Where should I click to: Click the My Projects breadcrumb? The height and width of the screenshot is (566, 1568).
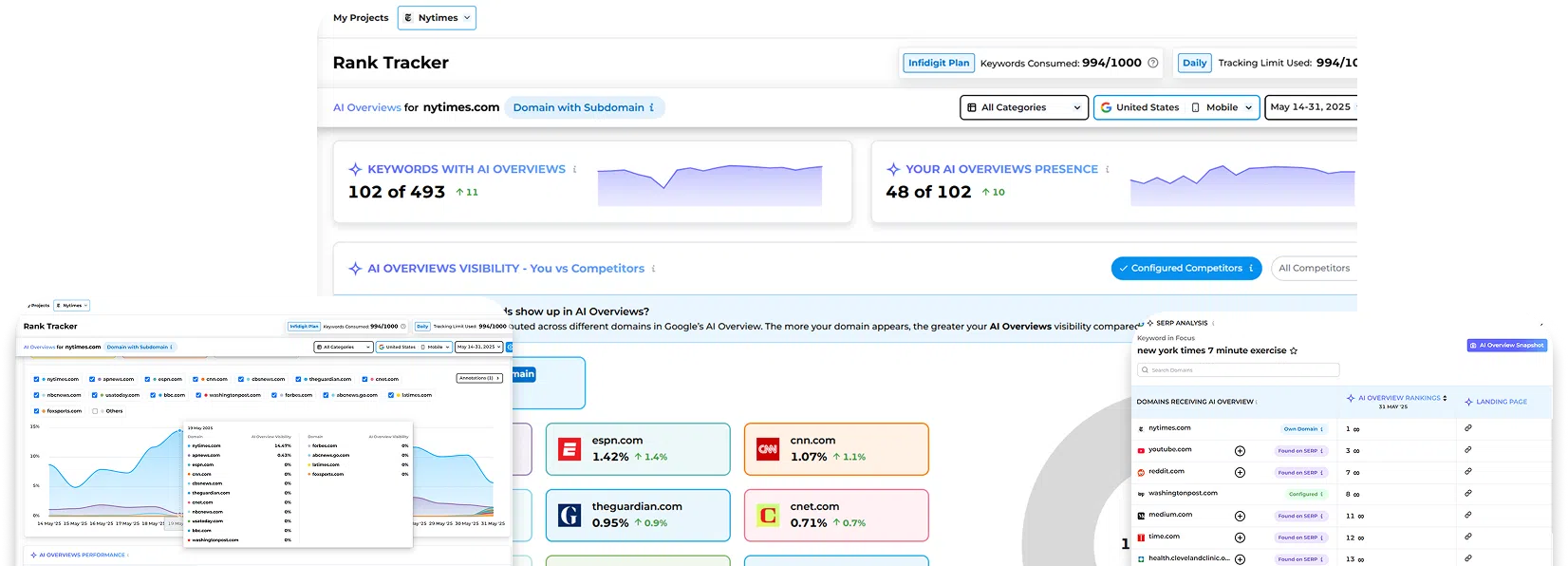[x=361, y=18]
